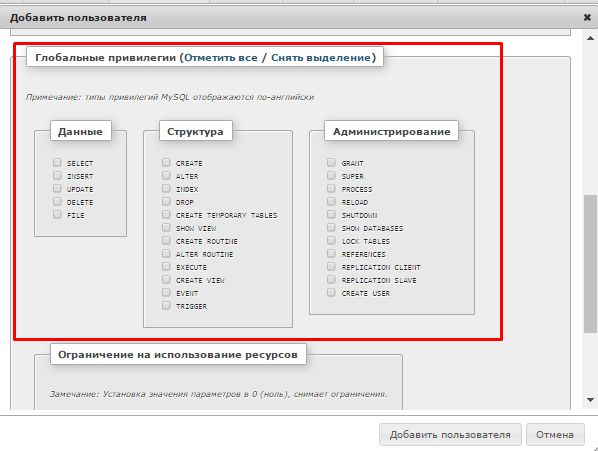
Task: Check the LOCK TABLES checkbox
Action: coord(331,241)
